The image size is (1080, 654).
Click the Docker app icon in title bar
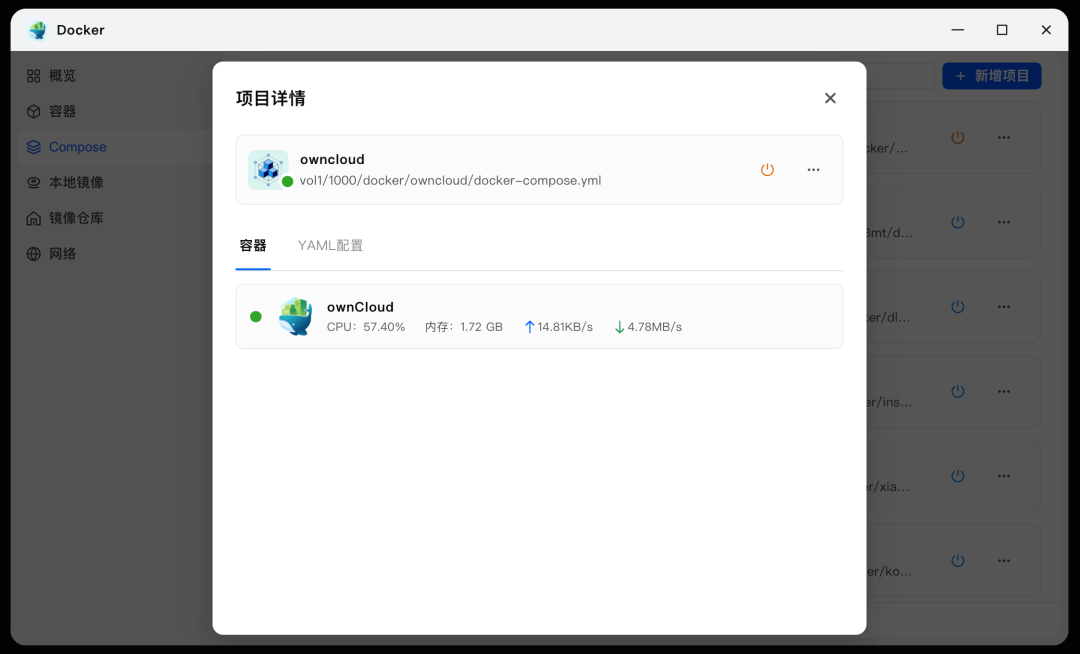click(38, 30)
